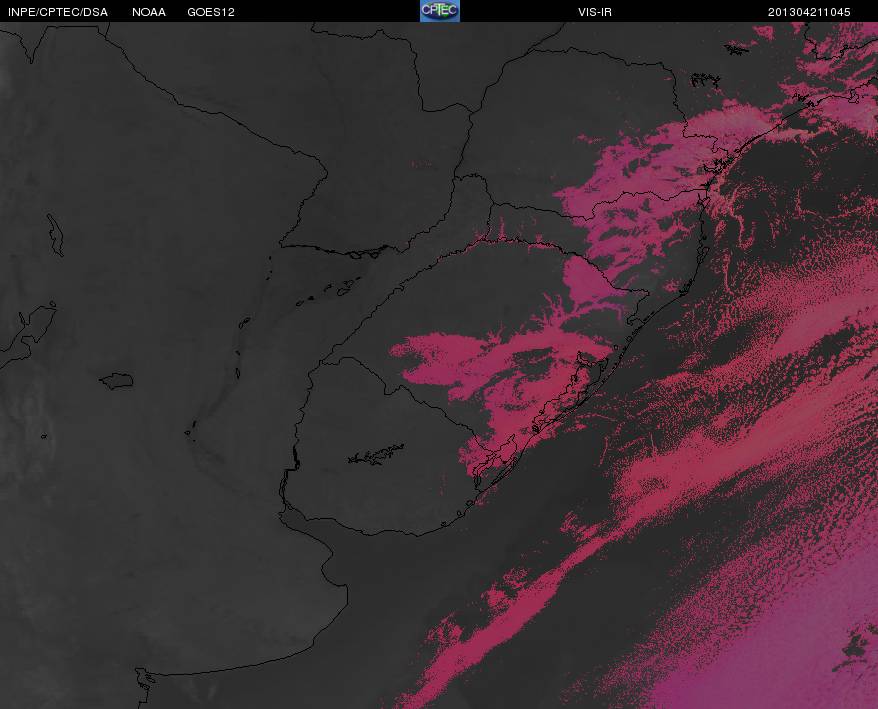Select the VIS-IR channel label
Screen dimensions: 878x709
coord(595,12)
